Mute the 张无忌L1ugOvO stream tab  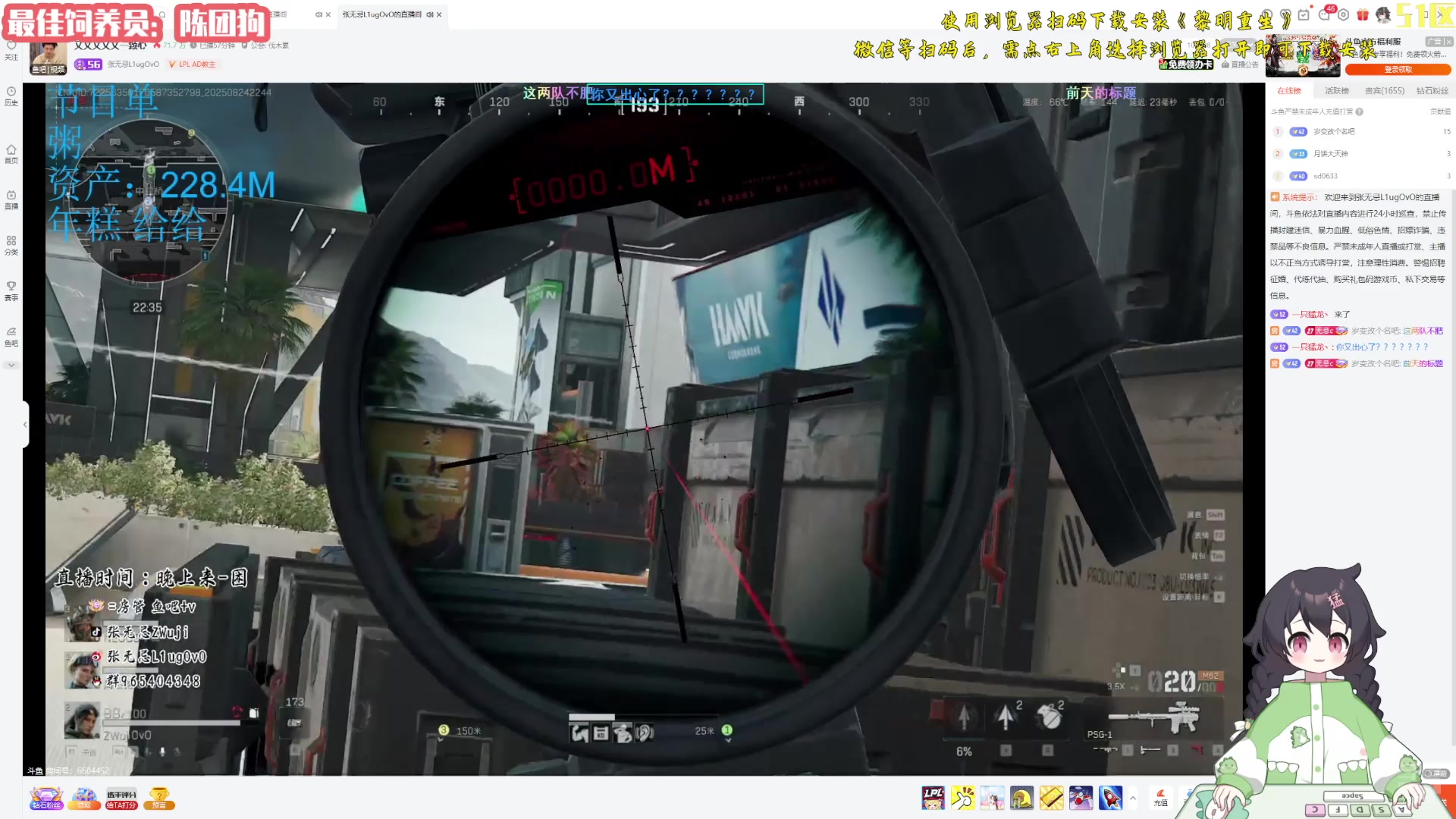429,14
